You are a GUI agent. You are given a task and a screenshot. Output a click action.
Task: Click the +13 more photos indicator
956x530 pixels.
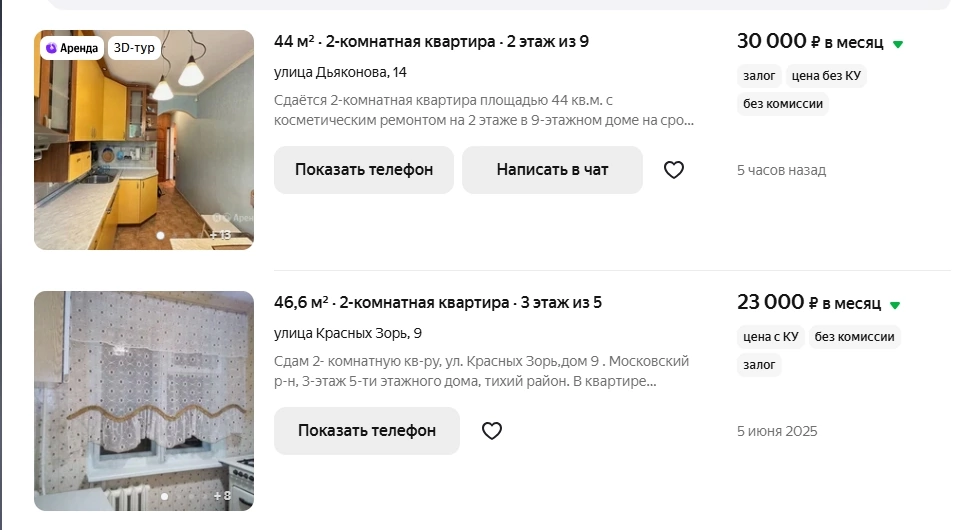pos(221,235)
